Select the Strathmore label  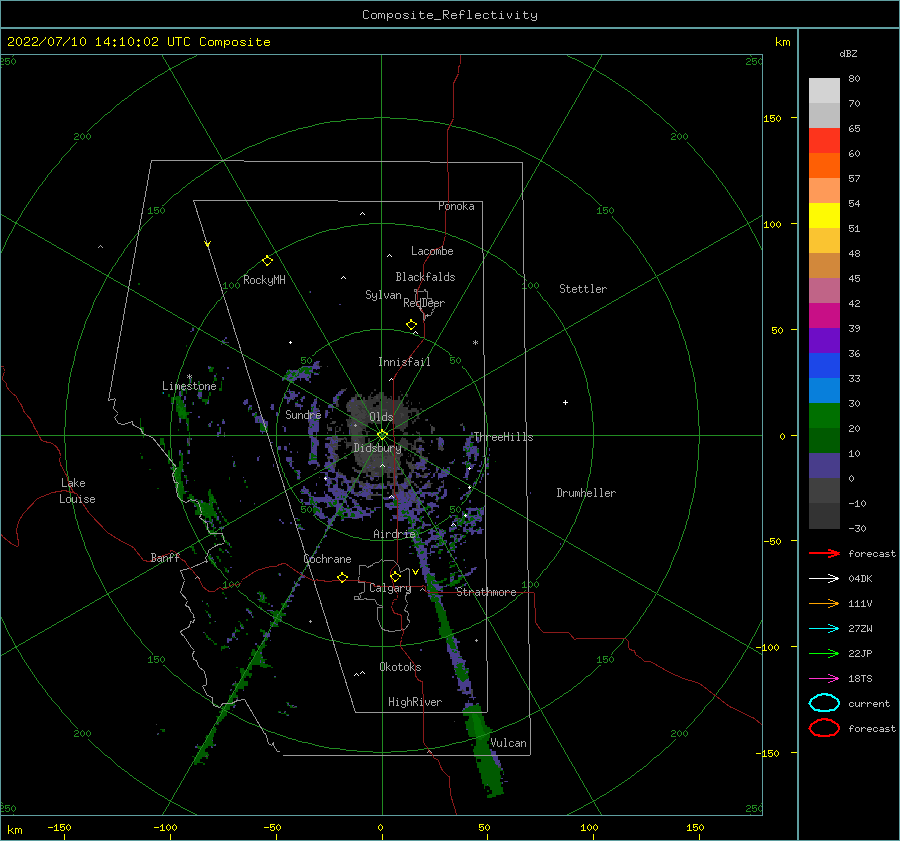[486, 592]
